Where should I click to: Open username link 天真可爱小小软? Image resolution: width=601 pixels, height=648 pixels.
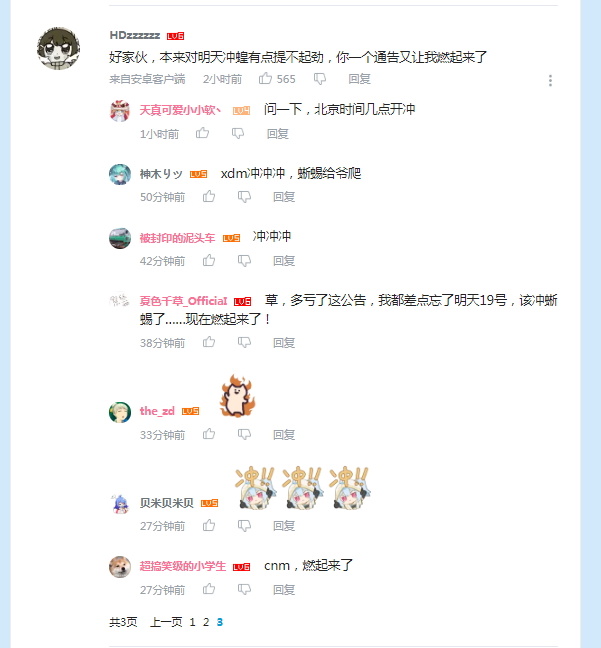point(180,110)
